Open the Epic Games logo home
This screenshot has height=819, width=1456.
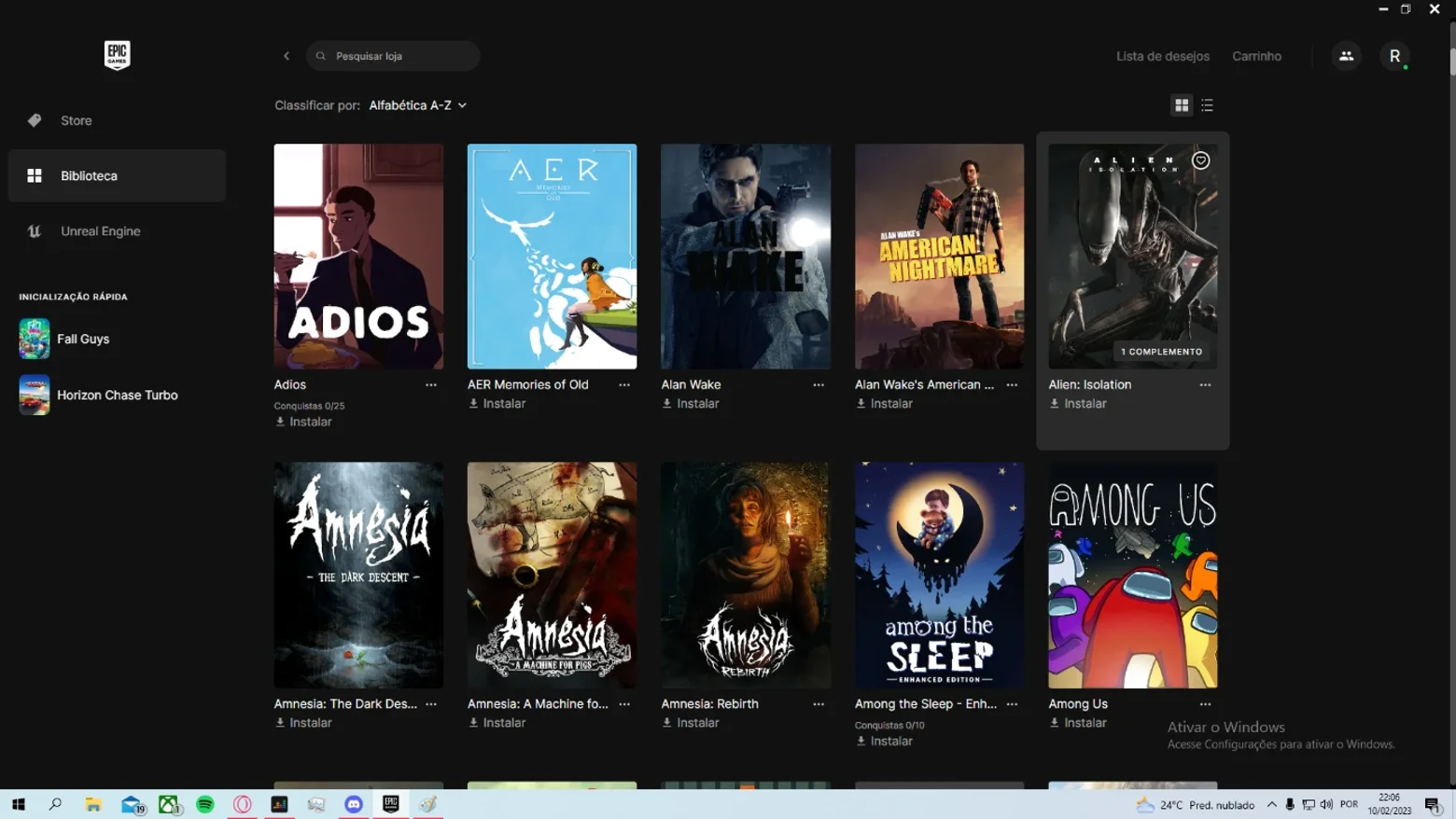tap(117, 55)
